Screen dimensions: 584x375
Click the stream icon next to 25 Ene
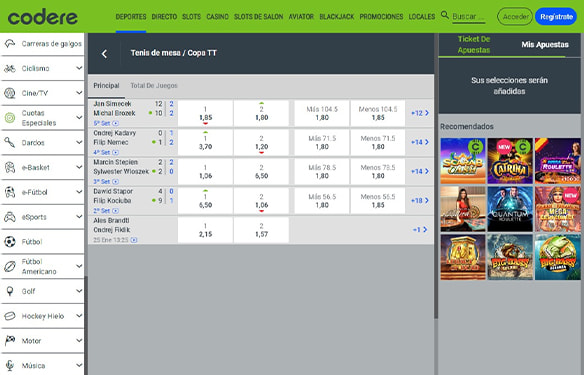[x=134, y=240]
